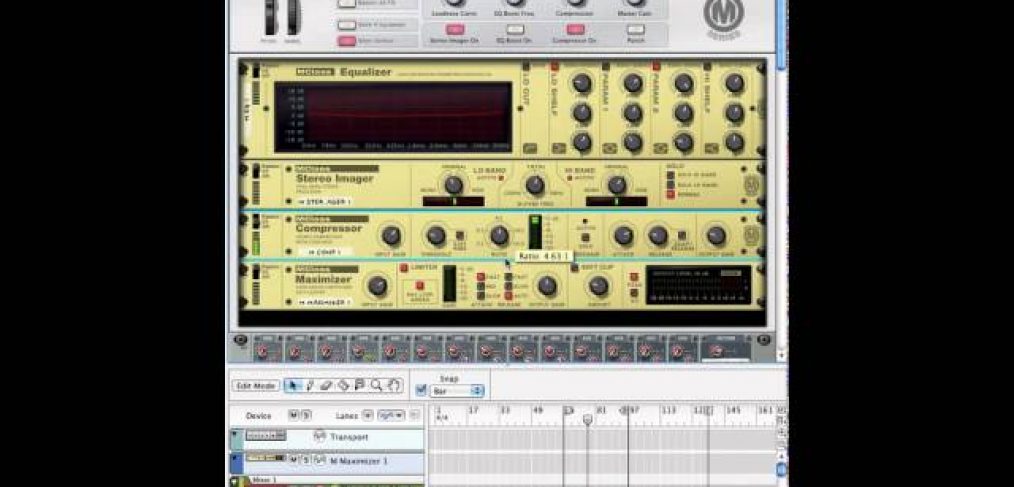This screenshot has width=1014, height=487.
Task: Click the mixer first channel pan knob
Action: (262, 352)
